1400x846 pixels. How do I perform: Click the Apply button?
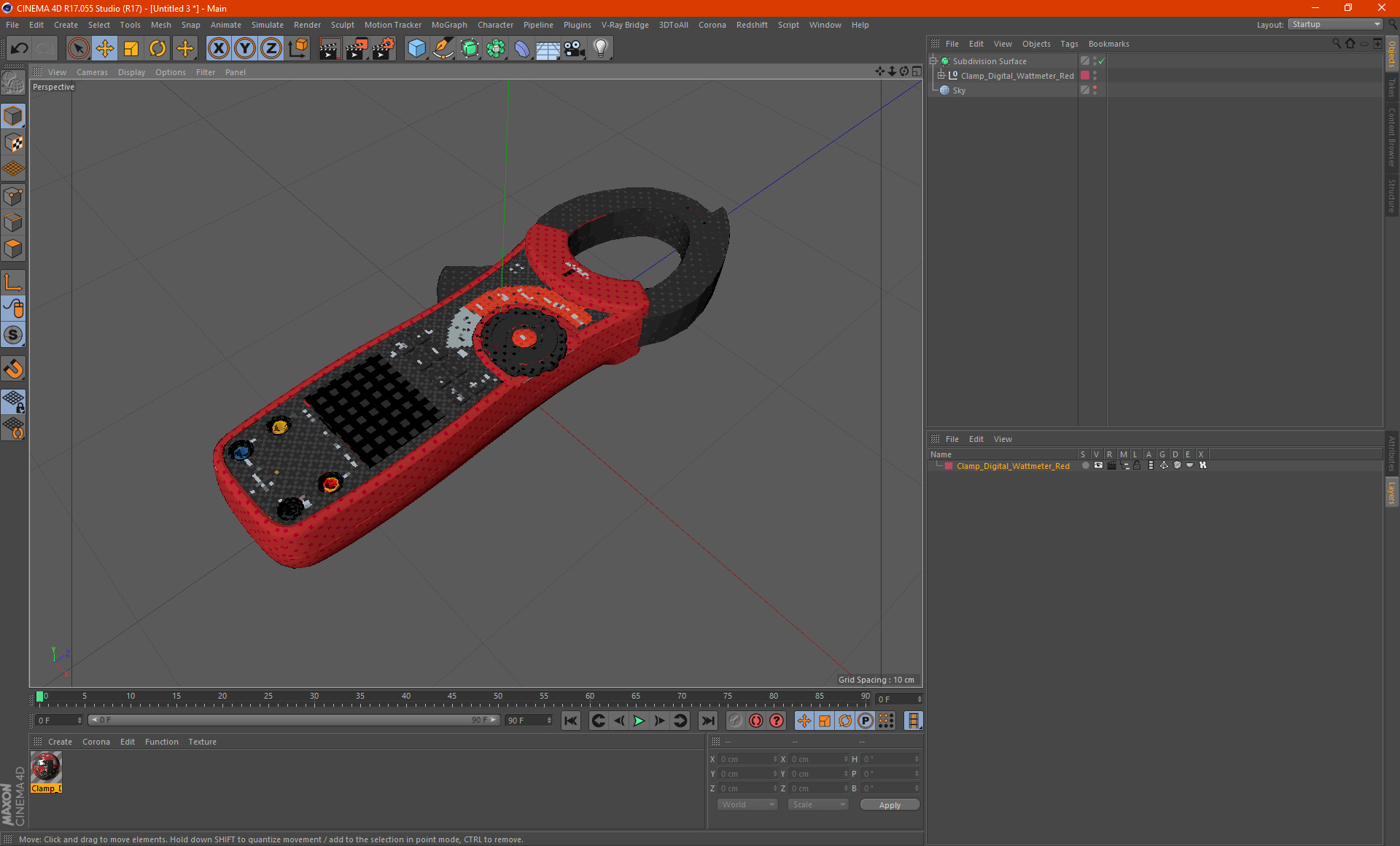point(890,805)
